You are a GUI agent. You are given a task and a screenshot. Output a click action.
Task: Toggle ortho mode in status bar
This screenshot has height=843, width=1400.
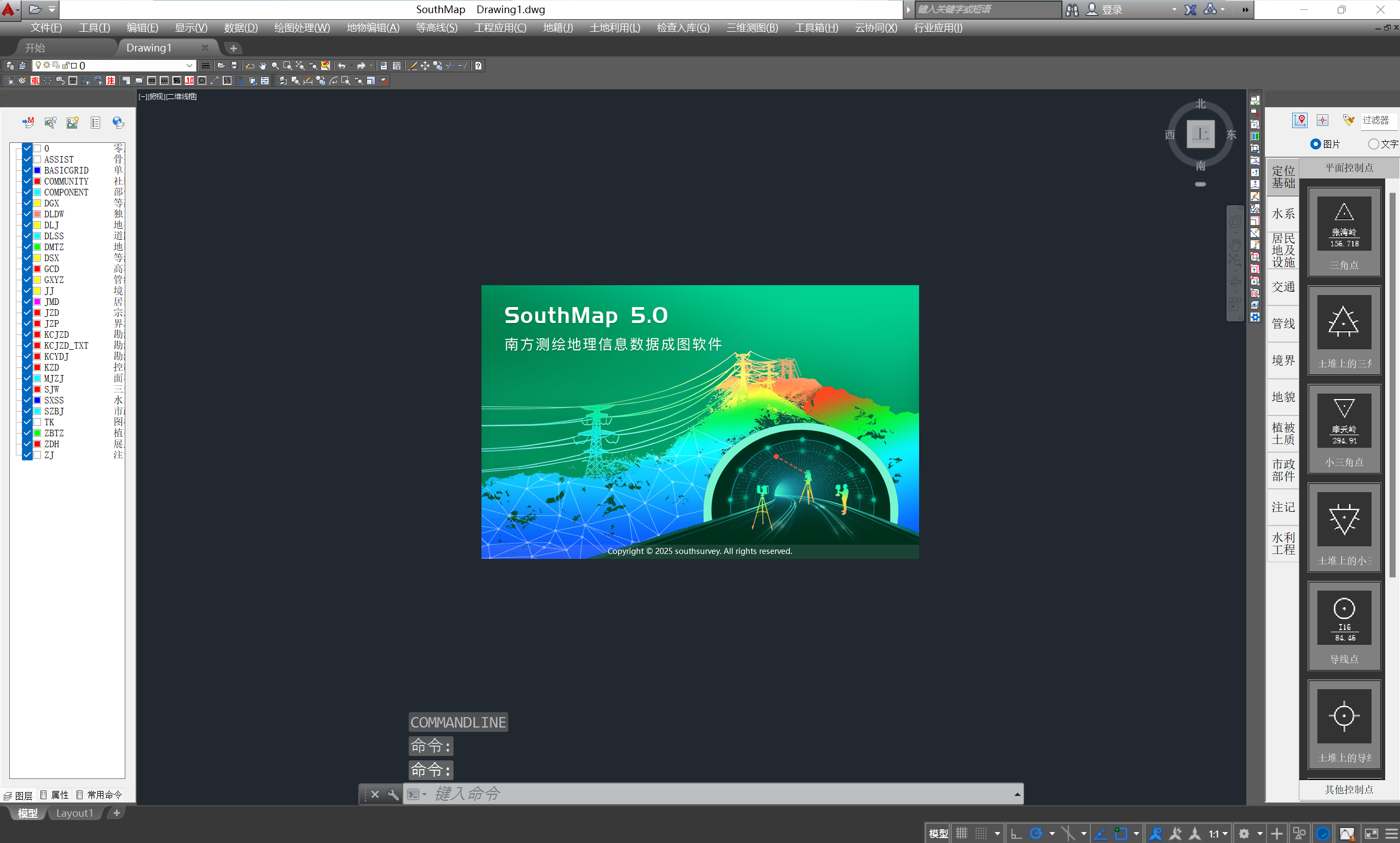[1016, 833]
